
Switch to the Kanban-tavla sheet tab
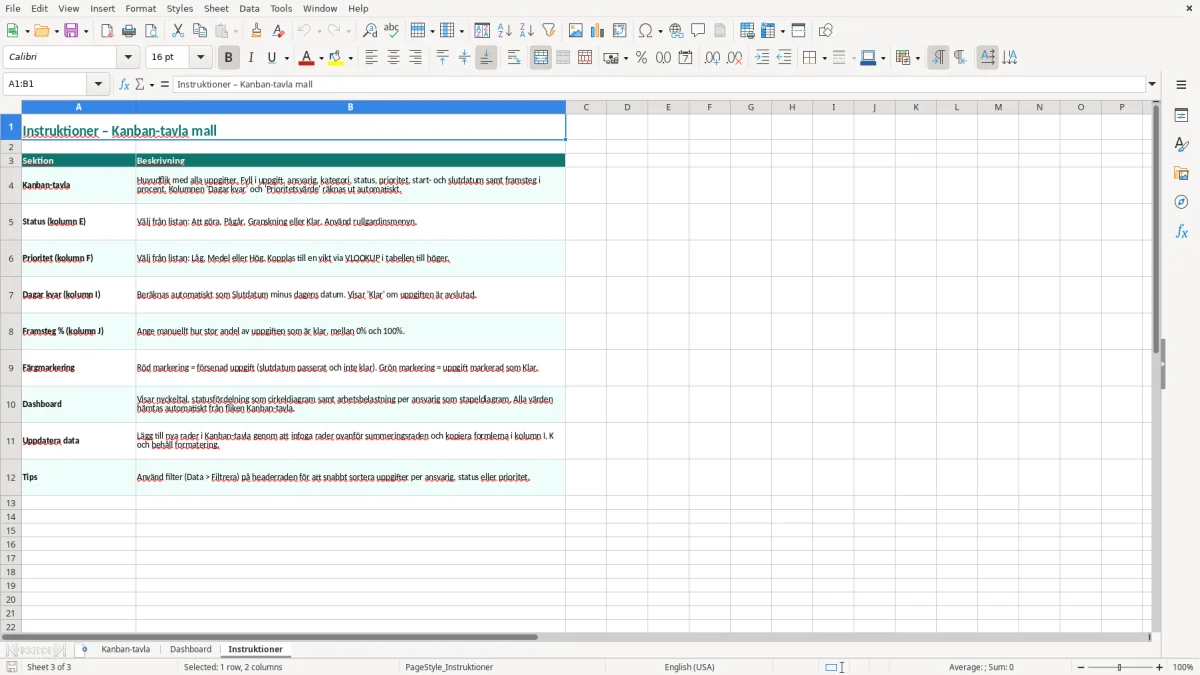pyautogui.click(x=126, y=649)
